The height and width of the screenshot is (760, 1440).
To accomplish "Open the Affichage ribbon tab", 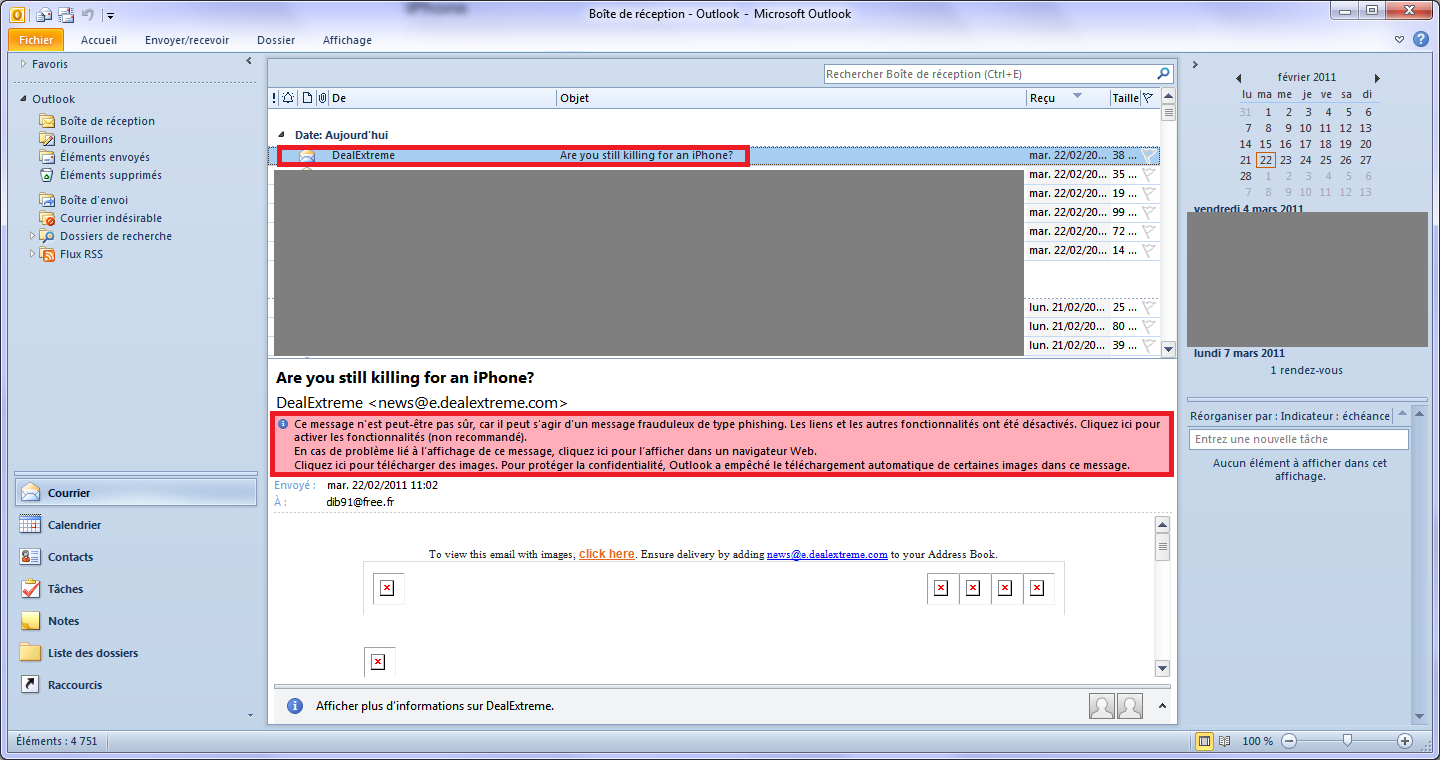I will (x=347, y=40).
